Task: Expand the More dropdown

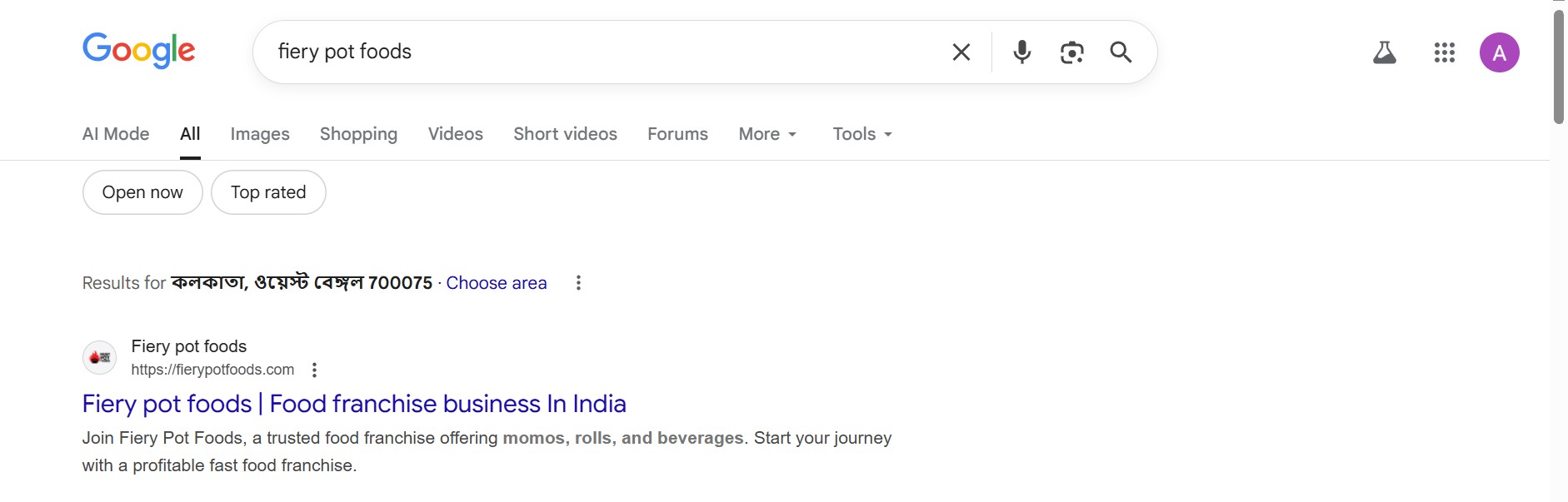Action: pos(767,134)
